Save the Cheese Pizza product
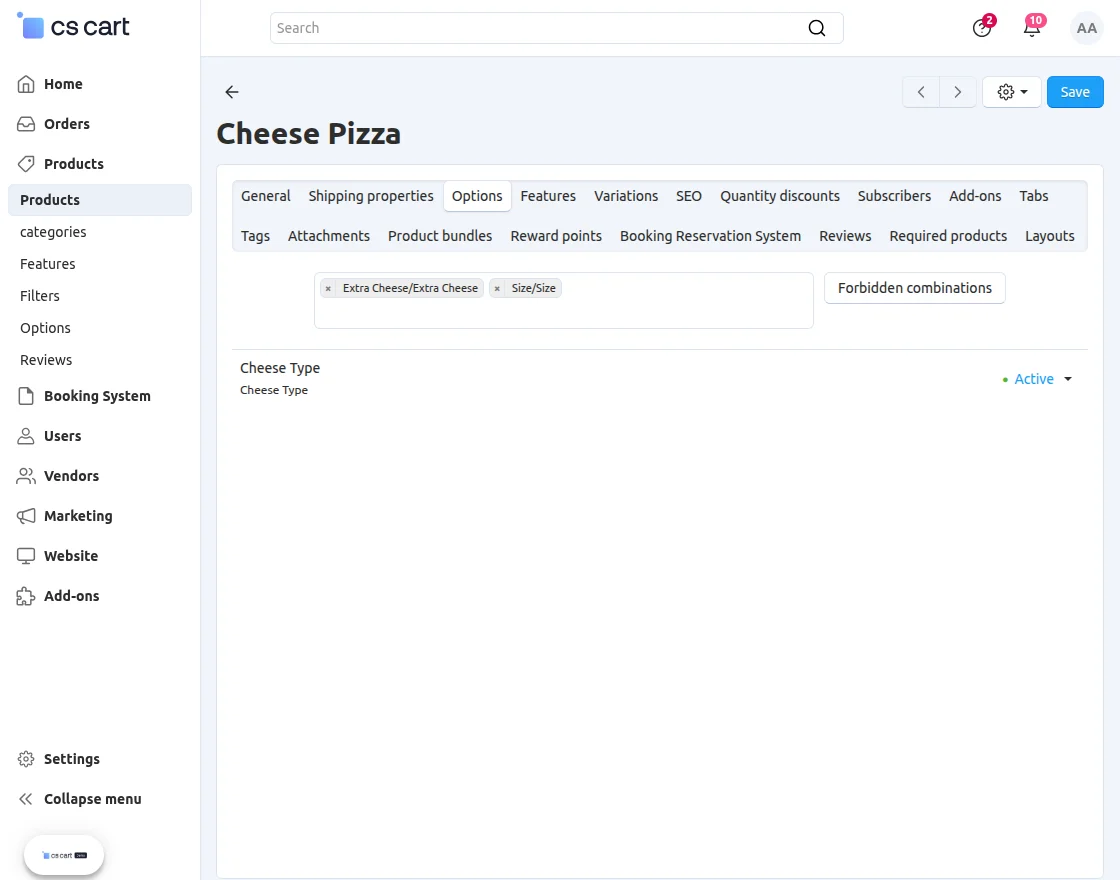The width and height of the screenshot is (1120, 880). (x=1075, y=91)
